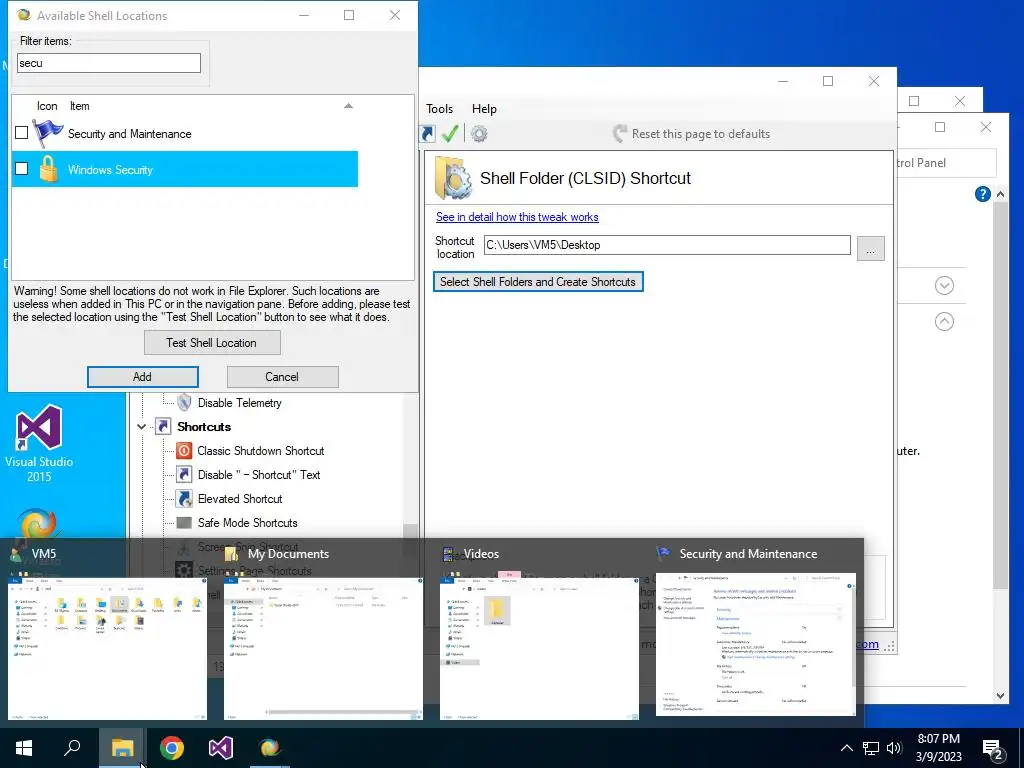Click the Control Panel scrollbar up arrow

(x=1000, y=194)
